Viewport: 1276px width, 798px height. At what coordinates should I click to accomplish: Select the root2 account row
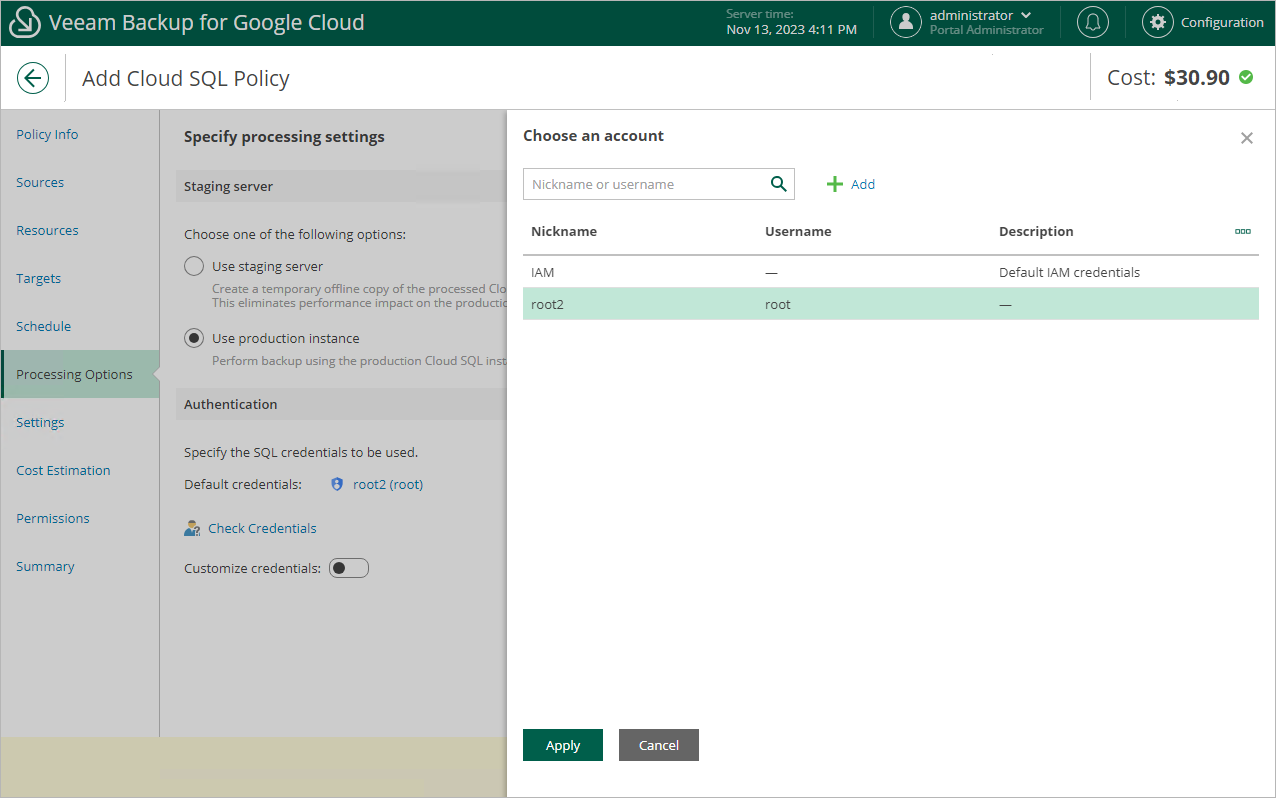pos(890,304)
